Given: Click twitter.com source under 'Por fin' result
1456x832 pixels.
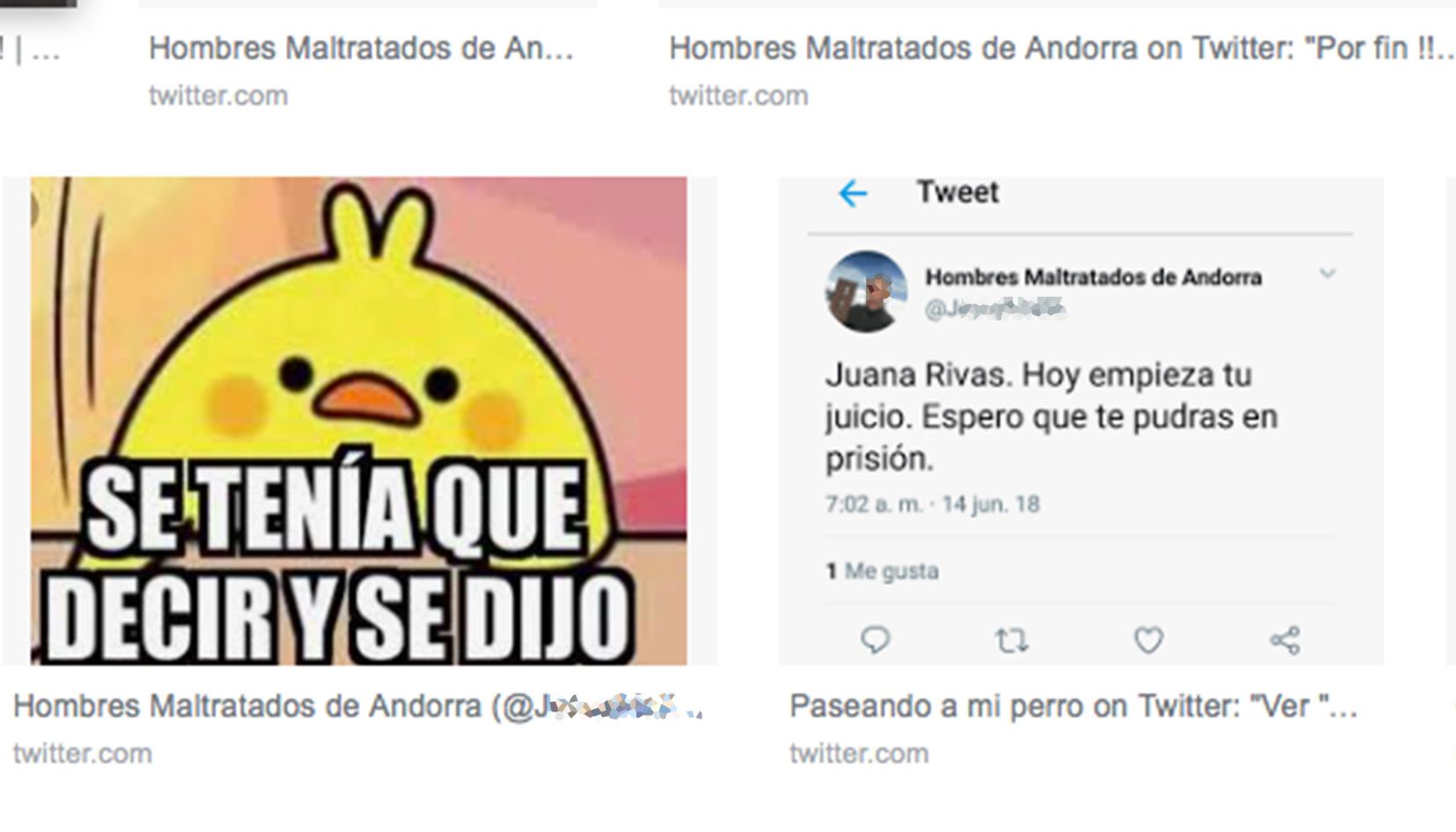Looking at the screenshot, I should [x=739, y=95].
